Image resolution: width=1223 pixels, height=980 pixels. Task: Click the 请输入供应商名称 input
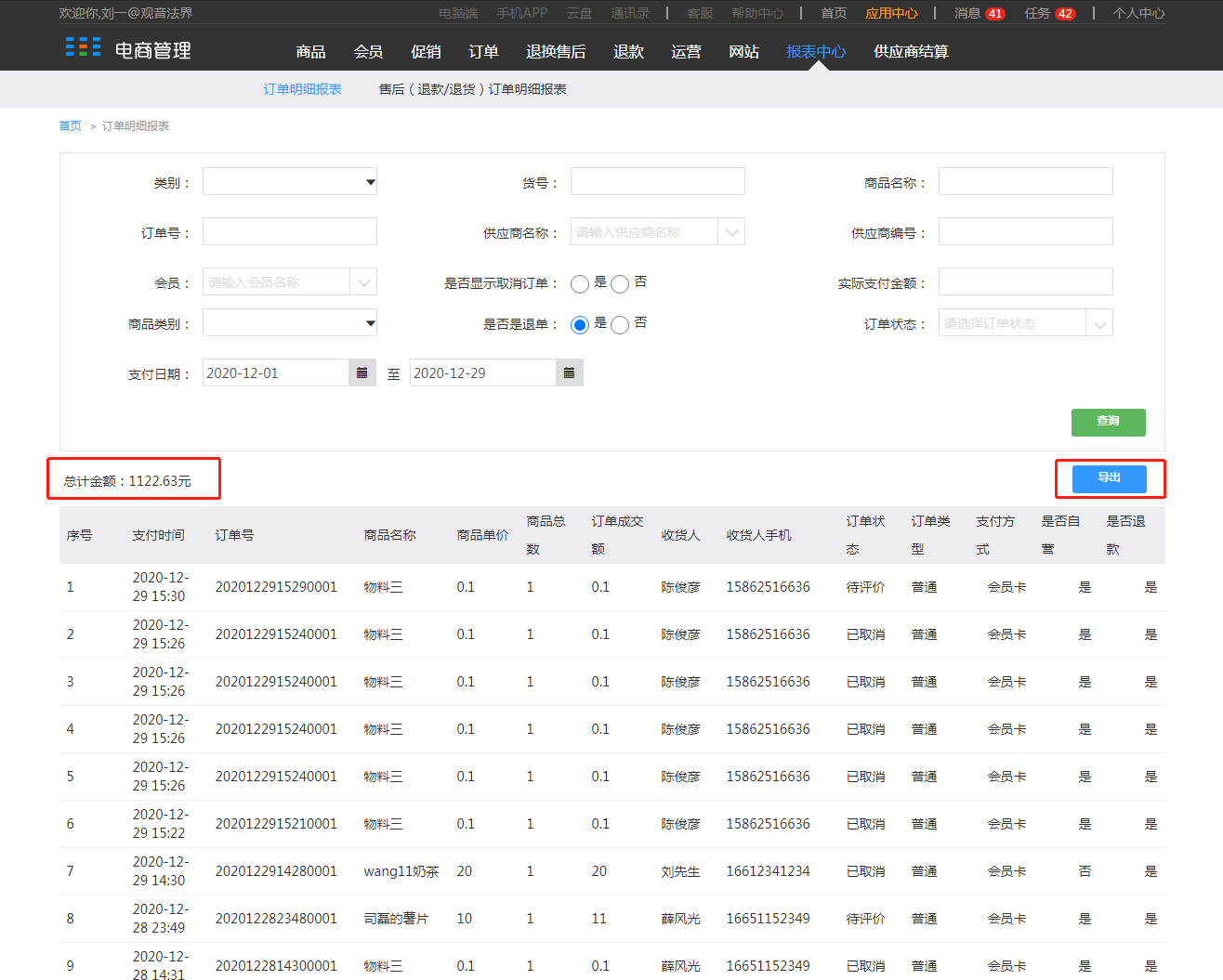(x=644, y=232)
